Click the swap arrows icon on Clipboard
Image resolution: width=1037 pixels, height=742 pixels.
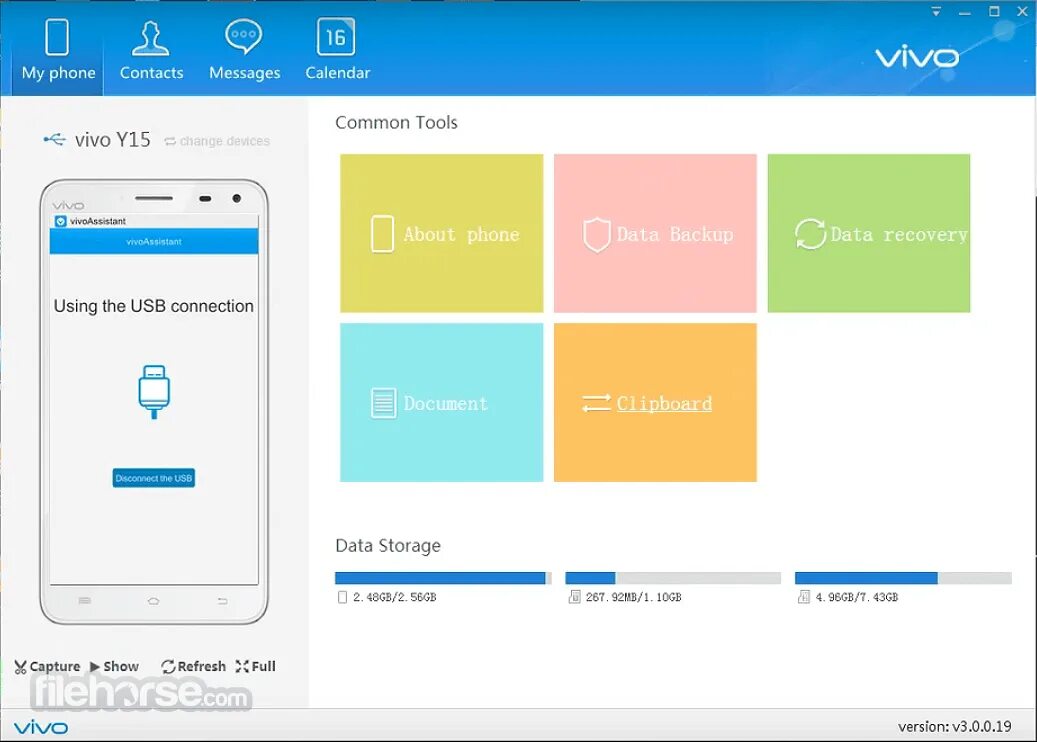click(x=596, y=403)
